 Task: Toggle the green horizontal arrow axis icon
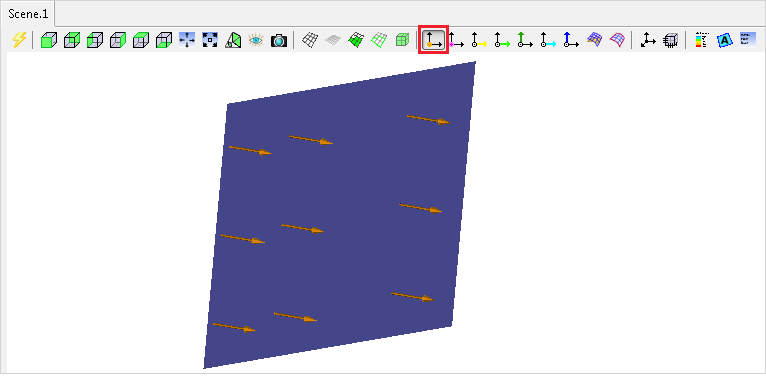click(502, 40)
